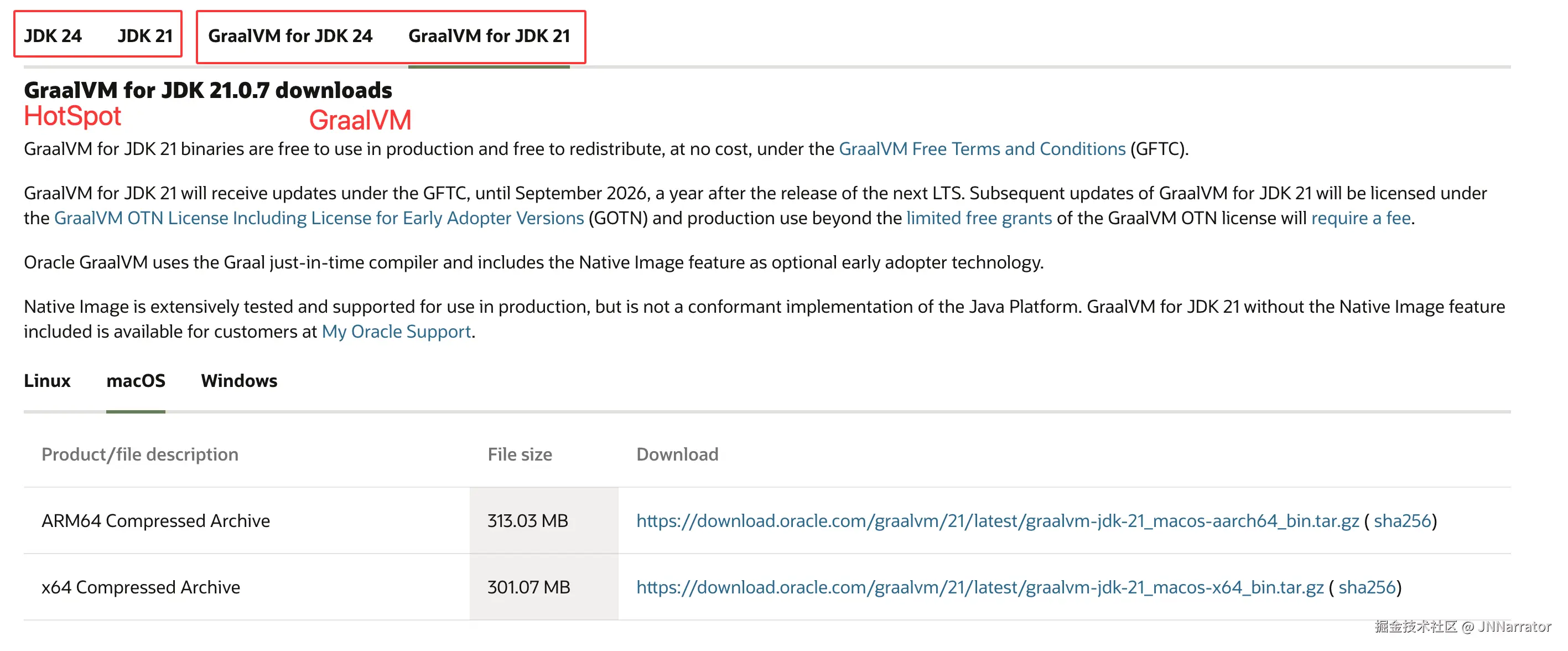Open the JDK 21 tab
Screen dimensions: 1568x651
click(145, 36)
